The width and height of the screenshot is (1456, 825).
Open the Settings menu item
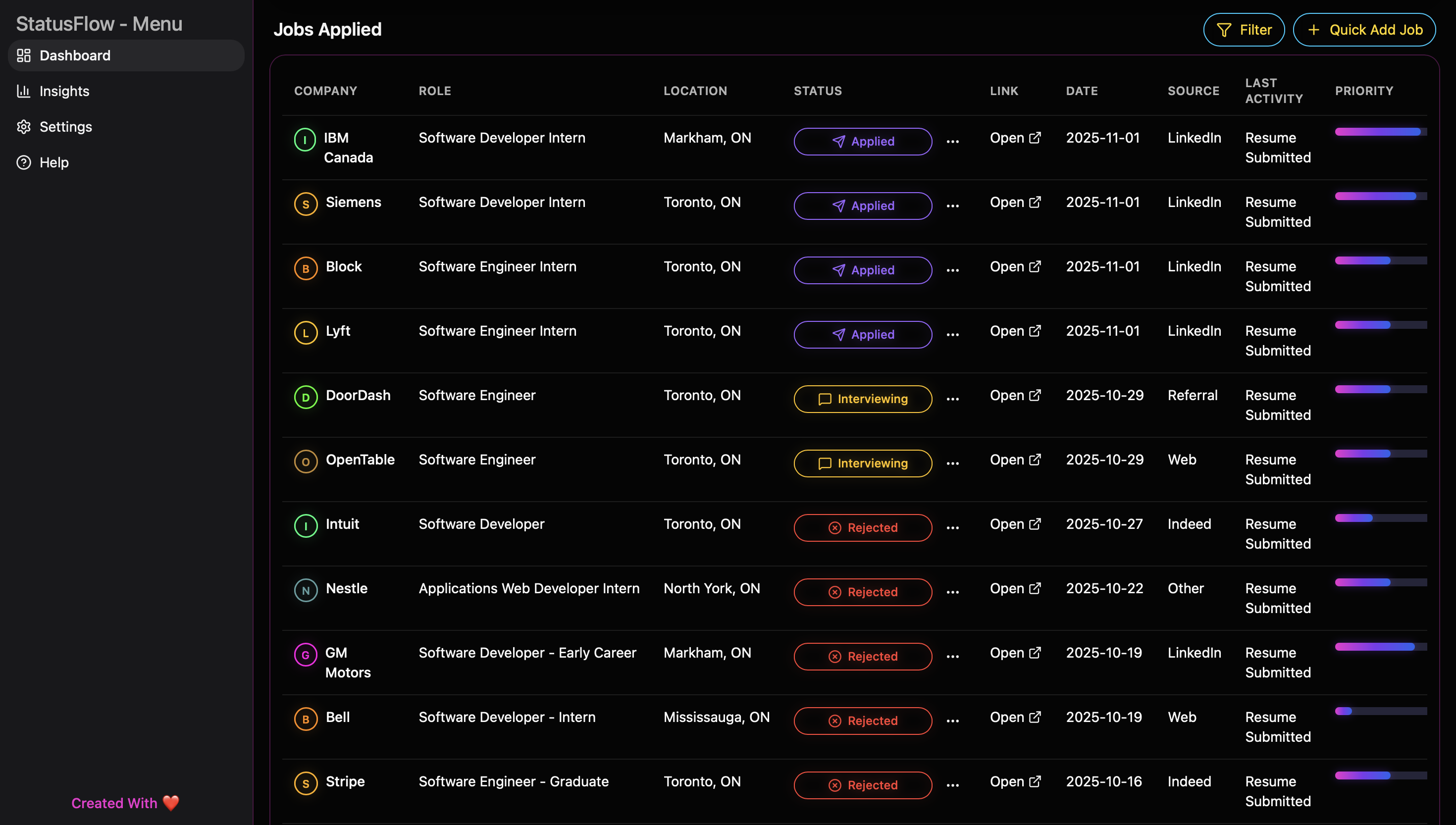(65, 127)
